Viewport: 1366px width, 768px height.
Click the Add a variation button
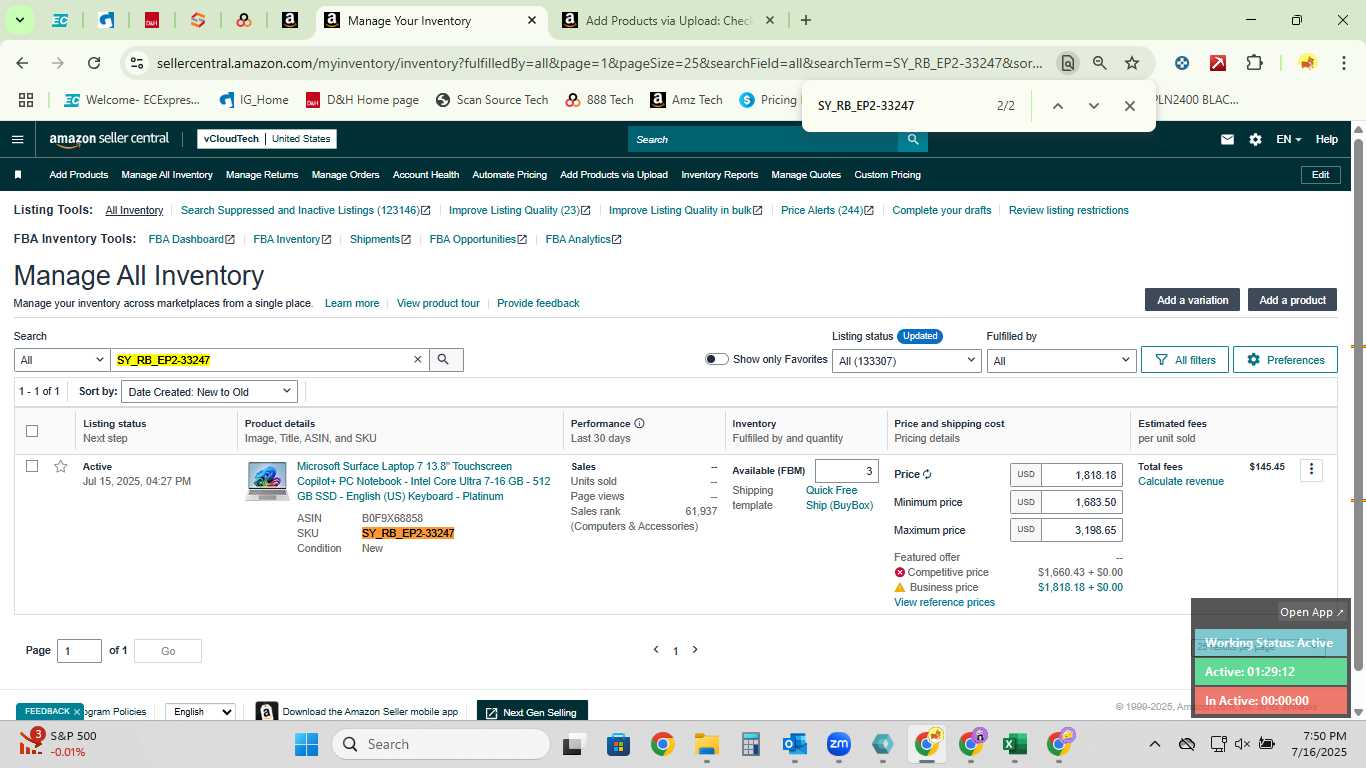1192,300
